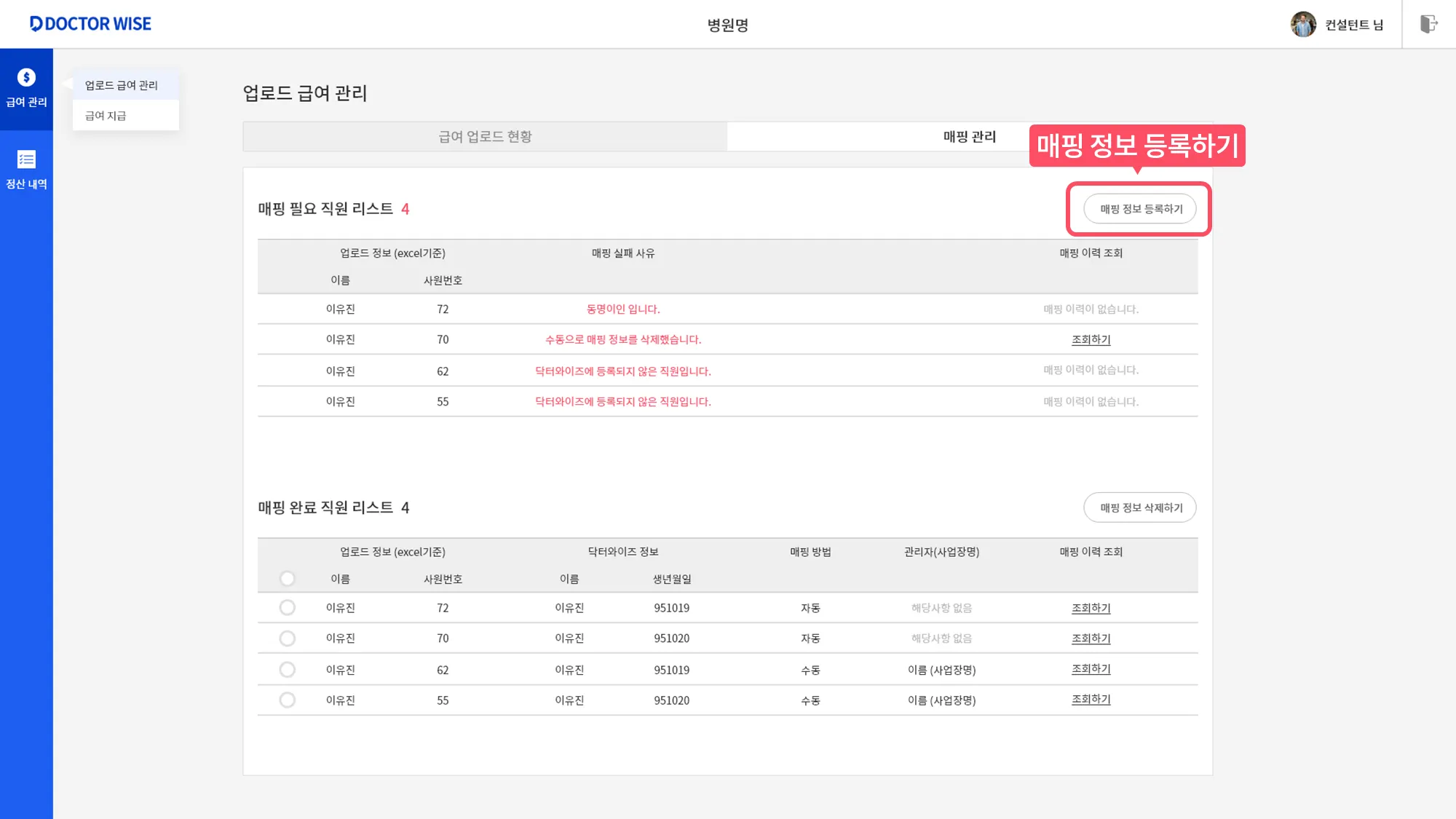Select radio for mapped employee number 72

(x=288, y=608)
